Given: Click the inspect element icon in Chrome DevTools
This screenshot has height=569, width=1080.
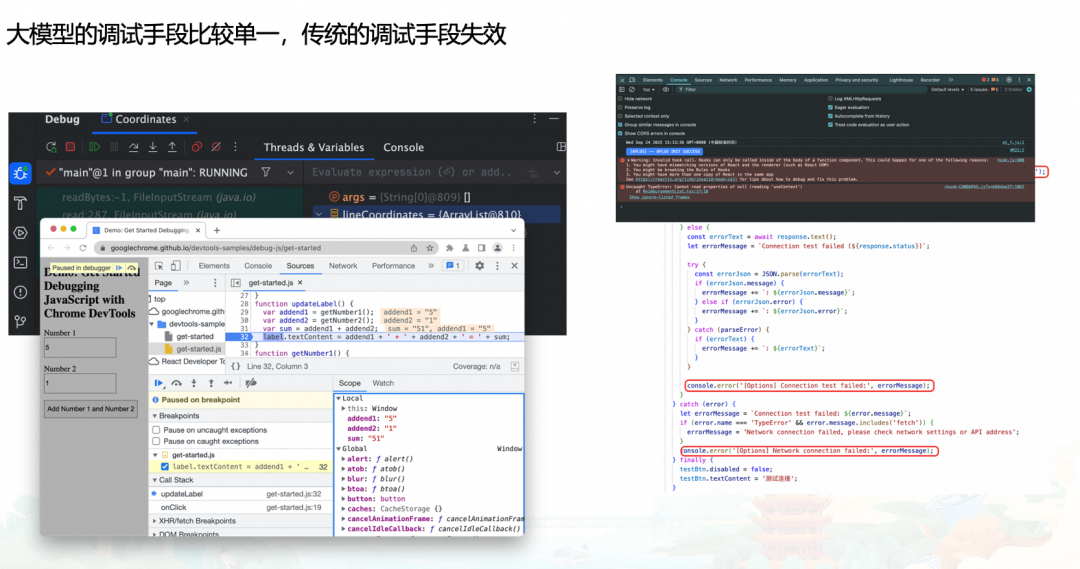Looking at the screenshot, I should (159, 266).
